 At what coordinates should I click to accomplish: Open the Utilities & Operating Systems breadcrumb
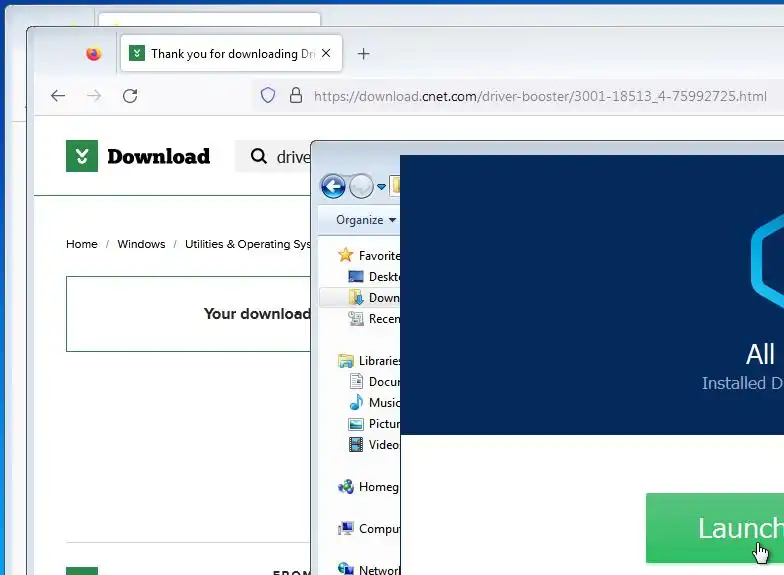point(248,244)
